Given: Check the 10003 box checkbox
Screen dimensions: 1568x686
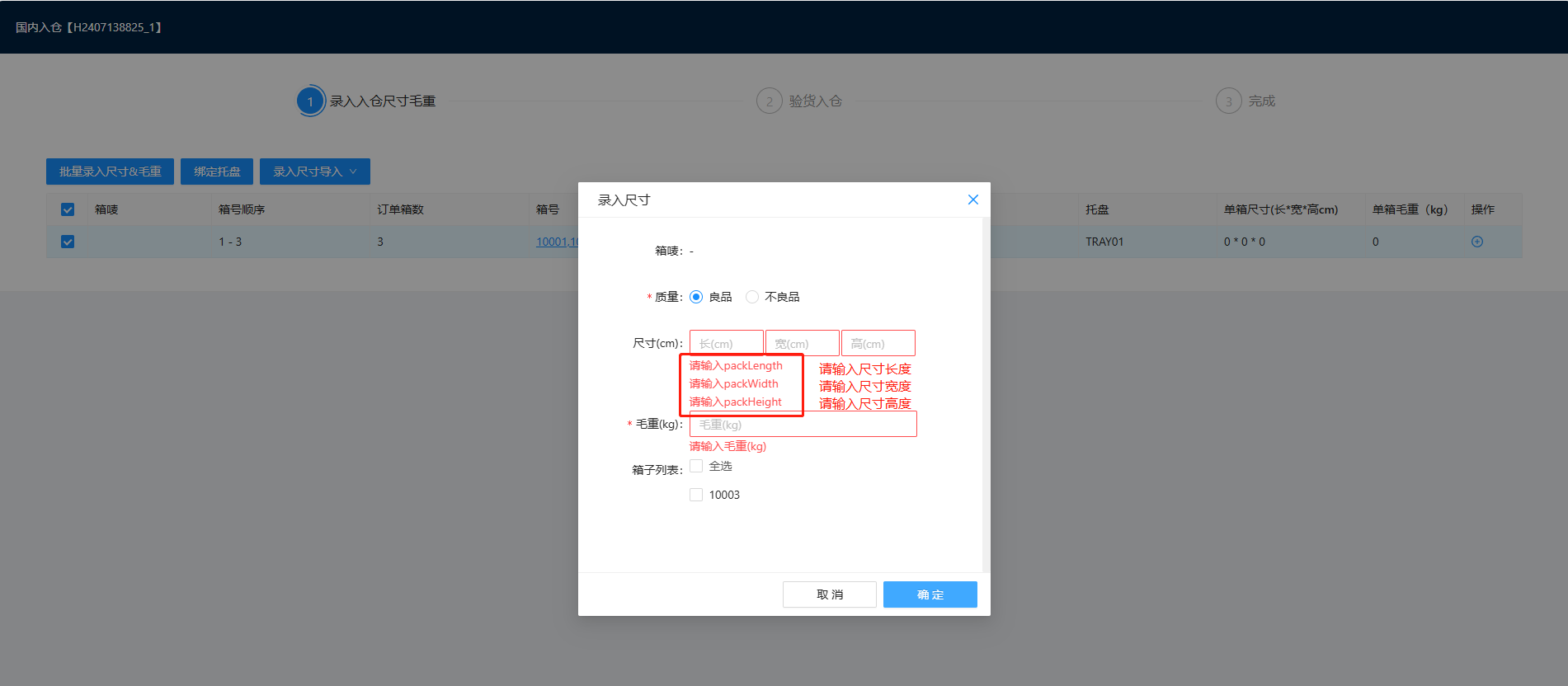Looking at the screenshot, I should tap(696, 495).
